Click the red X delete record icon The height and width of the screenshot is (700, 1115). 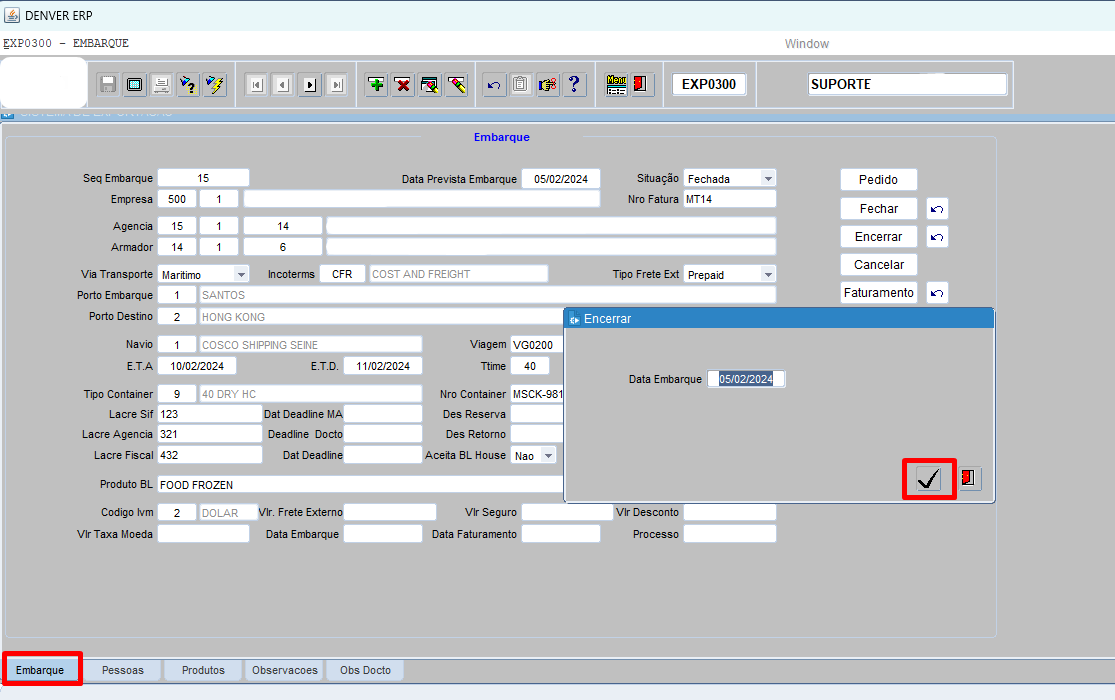coord(403,85)
